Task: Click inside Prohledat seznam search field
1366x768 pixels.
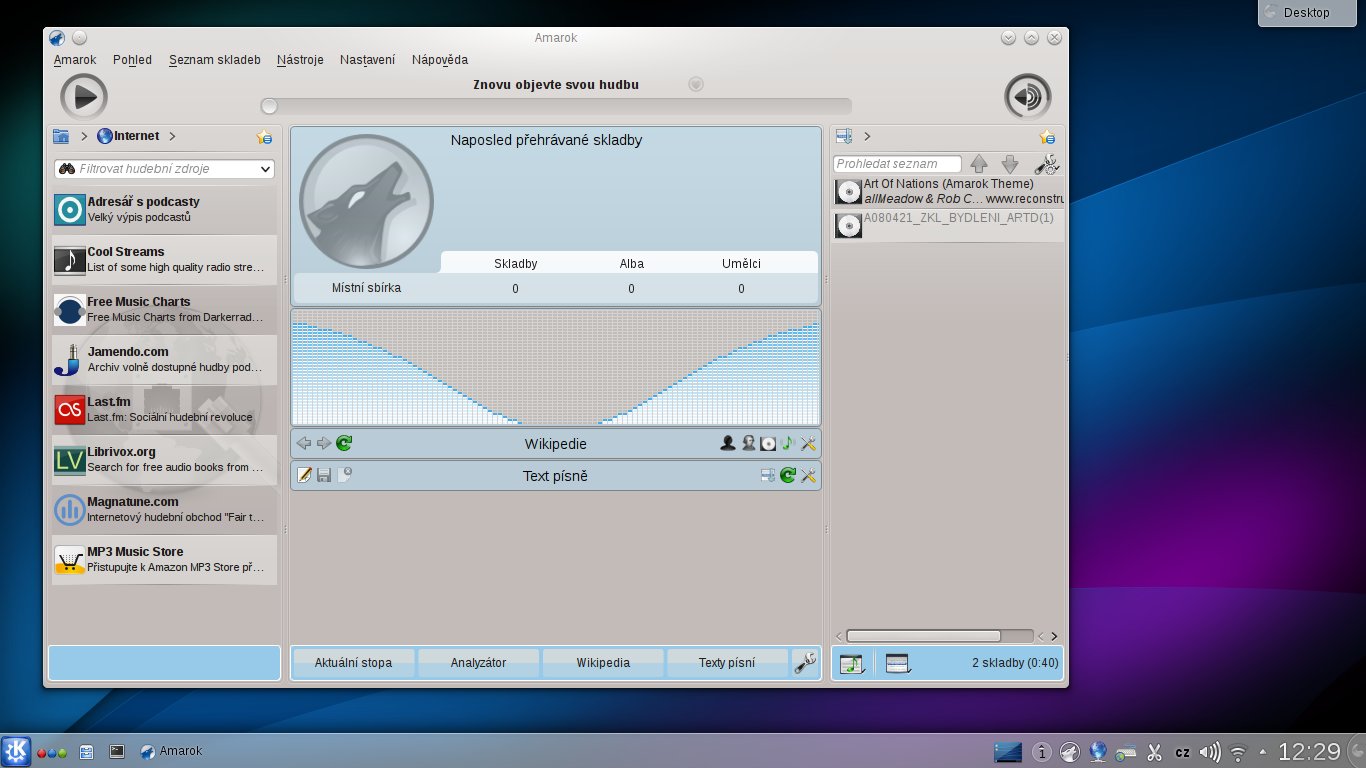Action: [x=897, y=164]
